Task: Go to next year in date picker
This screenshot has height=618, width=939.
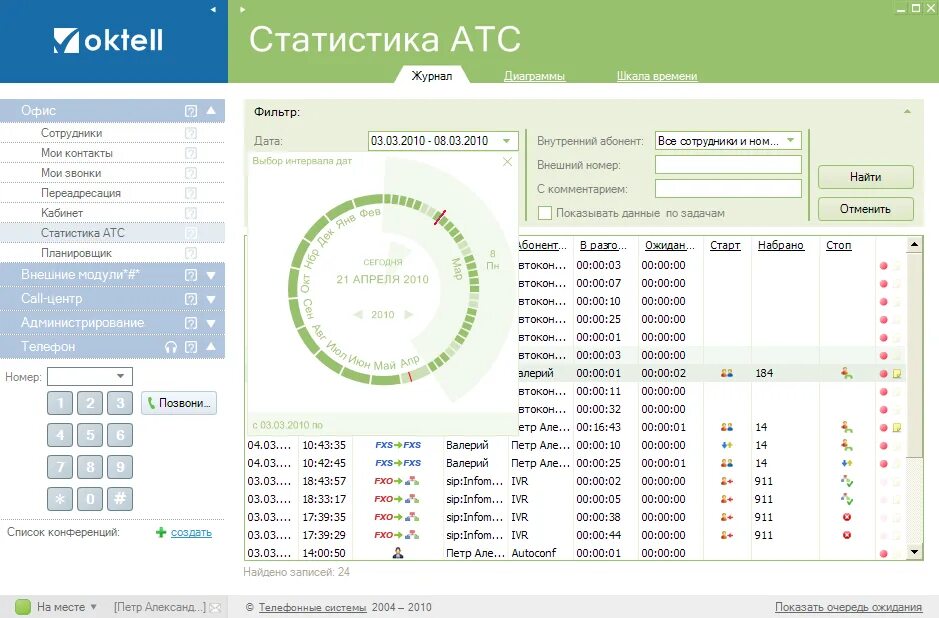Action: coord(408,315)
